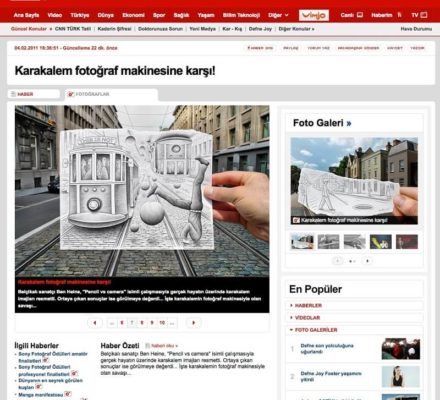Viewport: 440px width, 400px height.
Task: Open the Hava Durumu link
Action: 416,29
